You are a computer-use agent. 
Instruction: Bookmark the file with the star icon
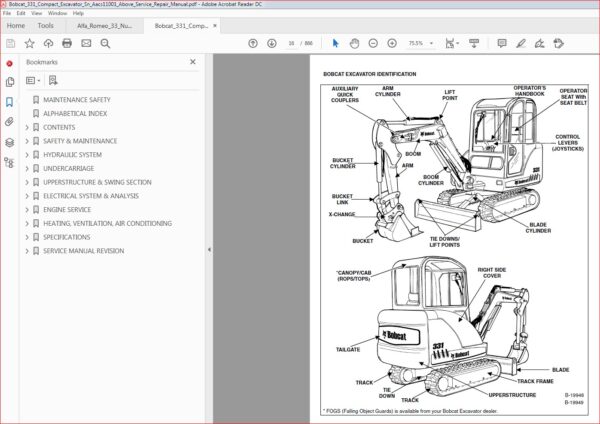(29, 43)
